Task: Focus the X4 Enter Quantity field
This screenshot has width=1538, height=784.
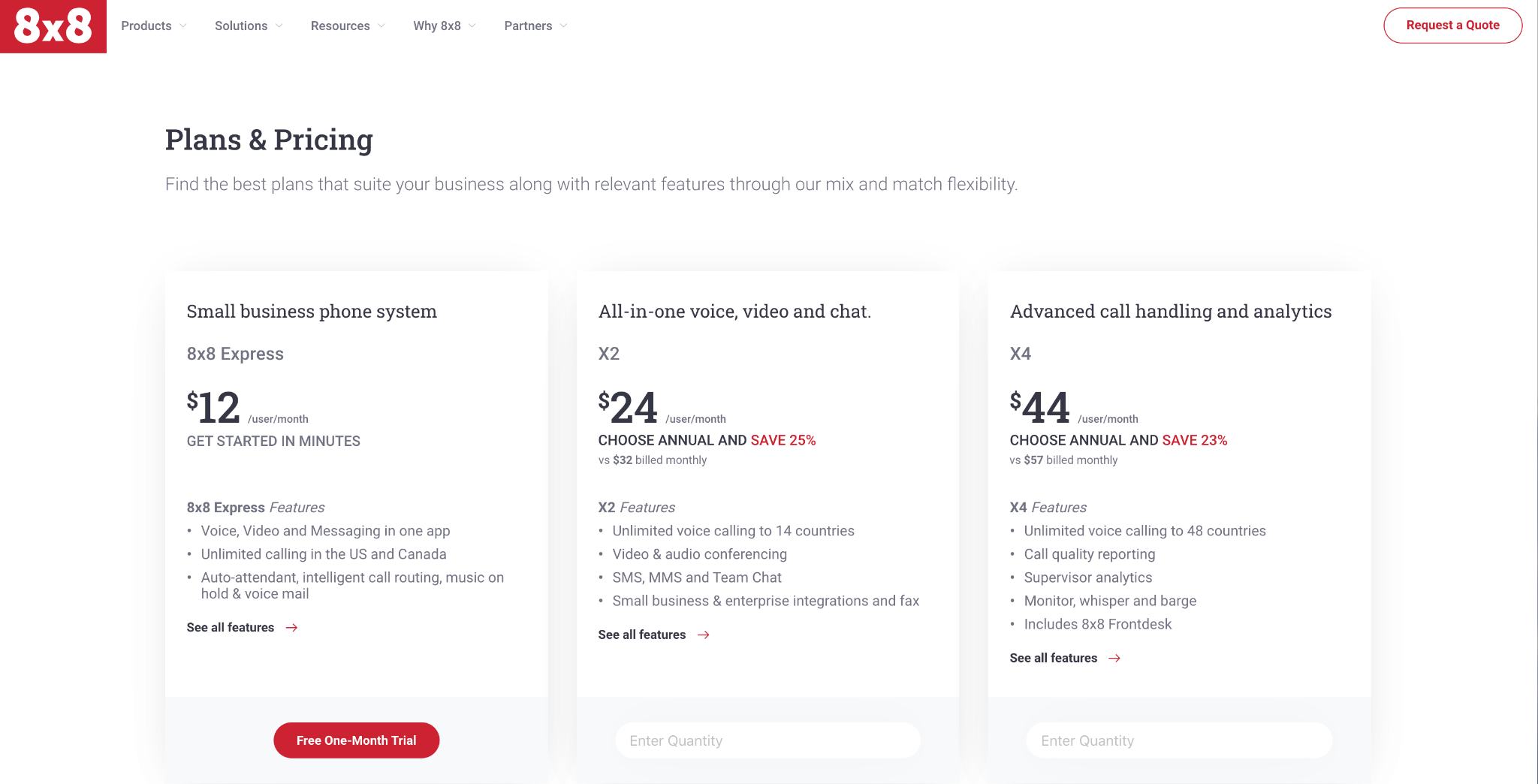Action: click(x=1179, y=740)
